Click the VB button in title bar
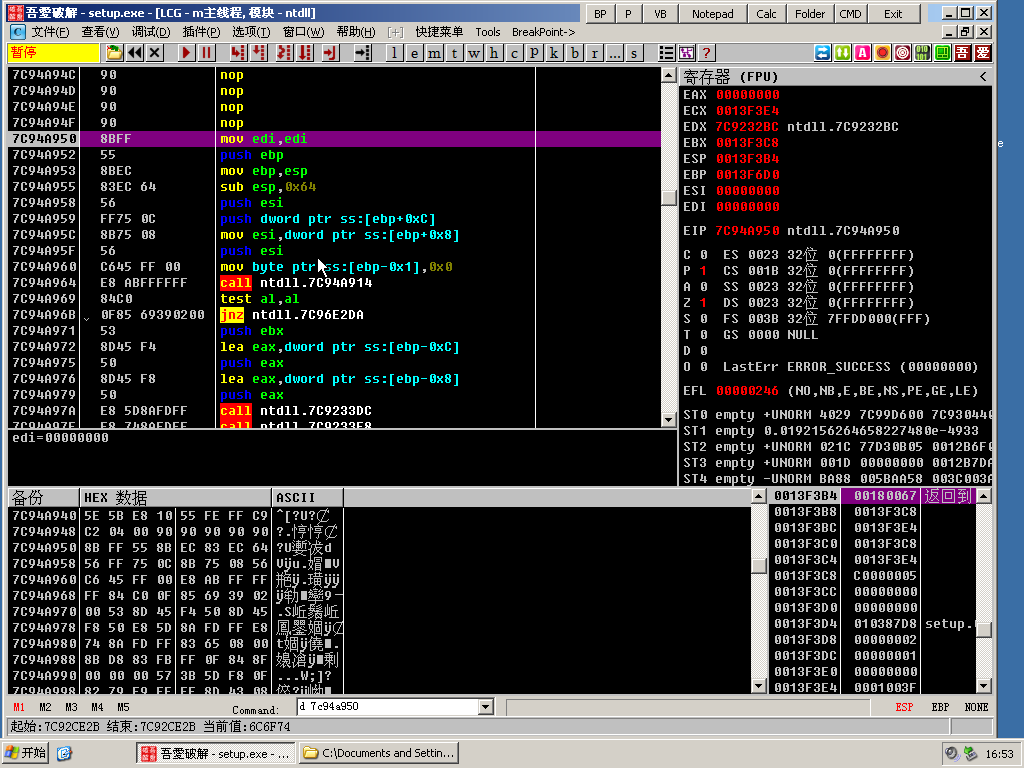The width and height of the screenshot is (1024, 768). (x=660, y=14)
